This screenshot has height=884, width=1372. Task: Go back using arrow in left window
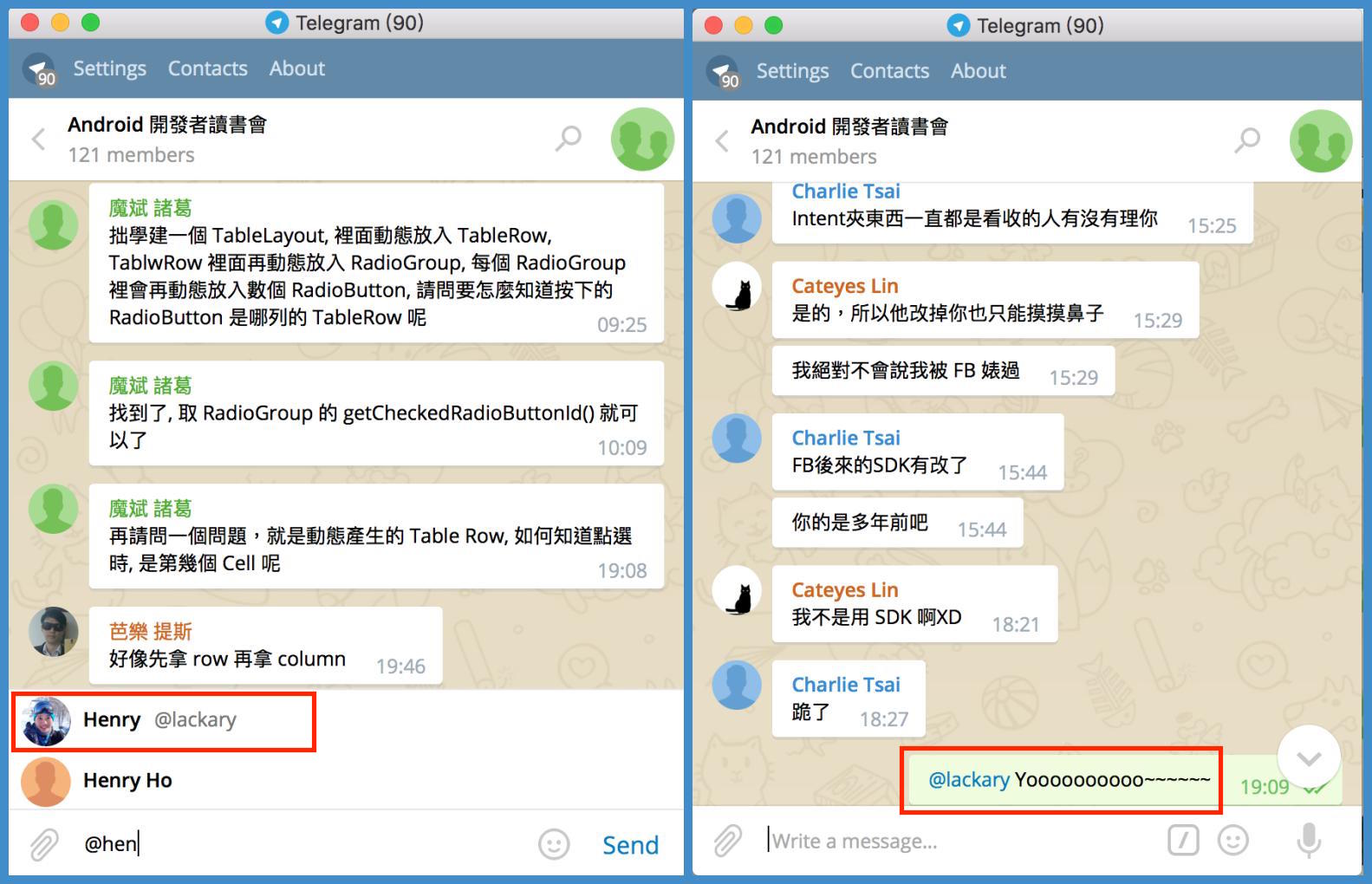[x=38, y=139]
